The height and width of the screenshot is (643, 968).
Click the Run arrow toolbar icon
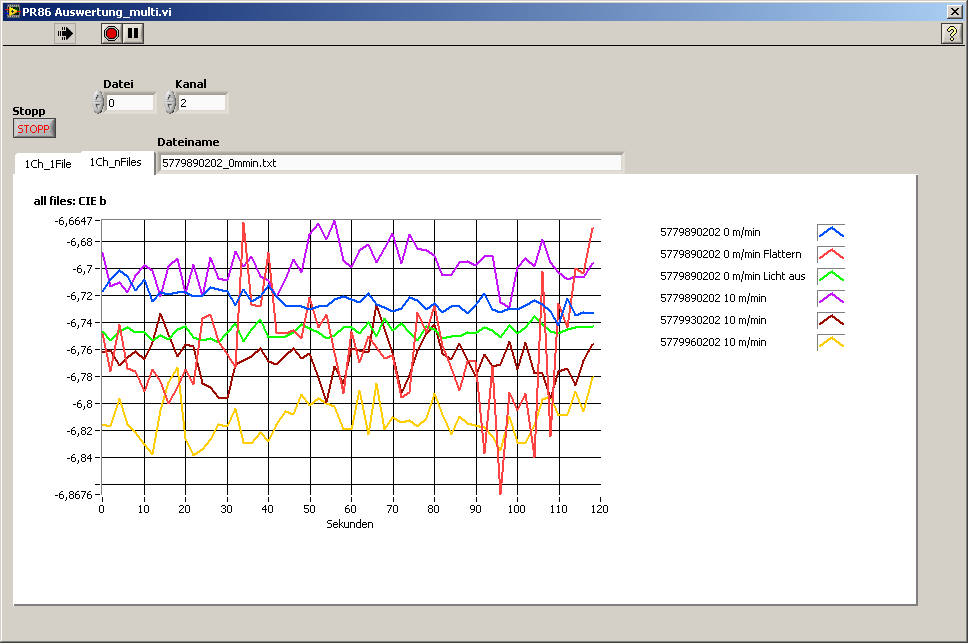pos(65,33)
